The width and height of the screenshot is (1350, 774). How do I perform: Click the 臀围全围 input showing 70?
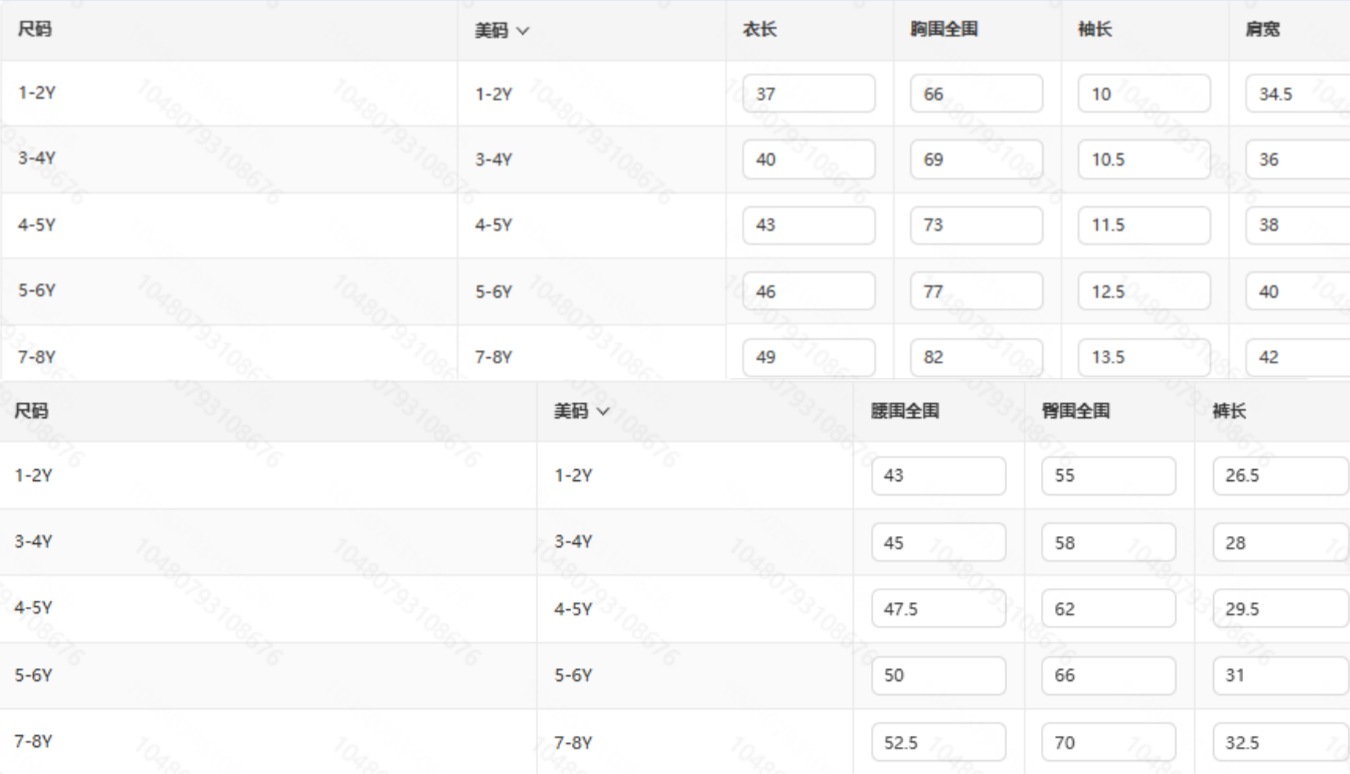tap(1109, 743)
